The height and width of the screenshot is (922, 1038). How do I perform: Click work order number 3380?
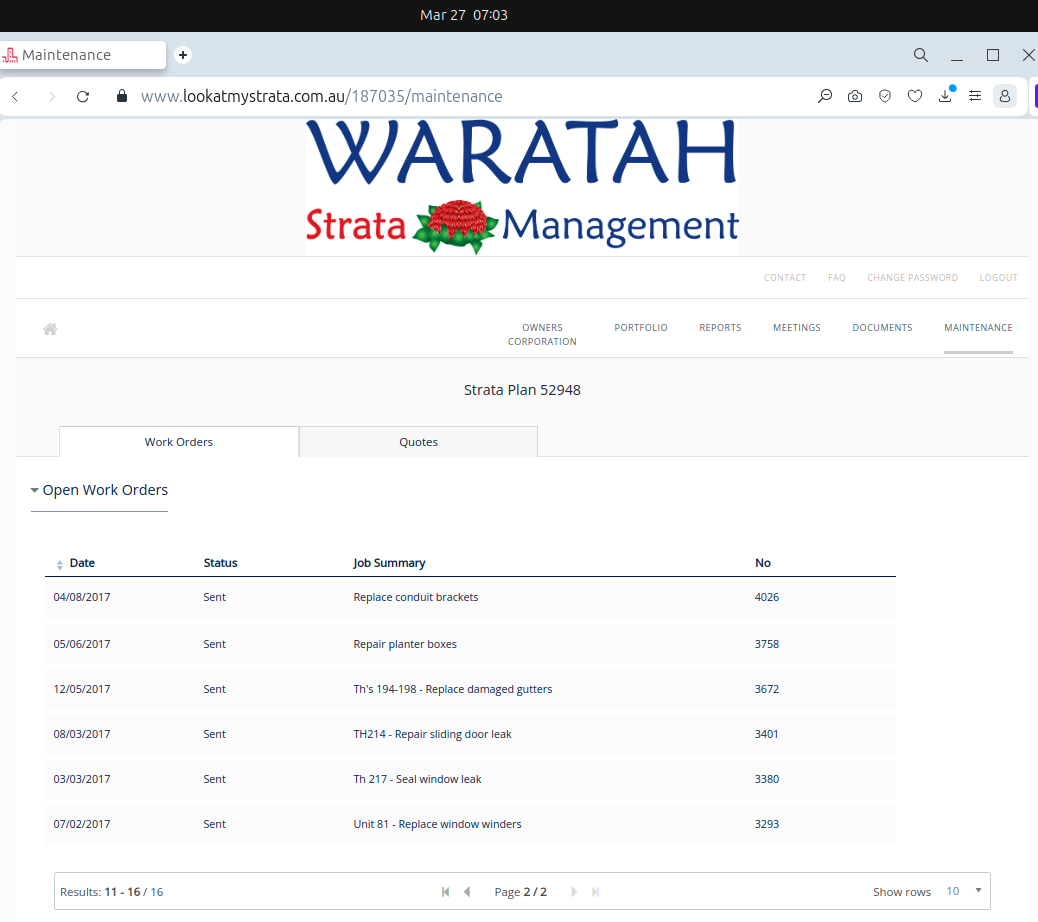(x=767, y=779)
